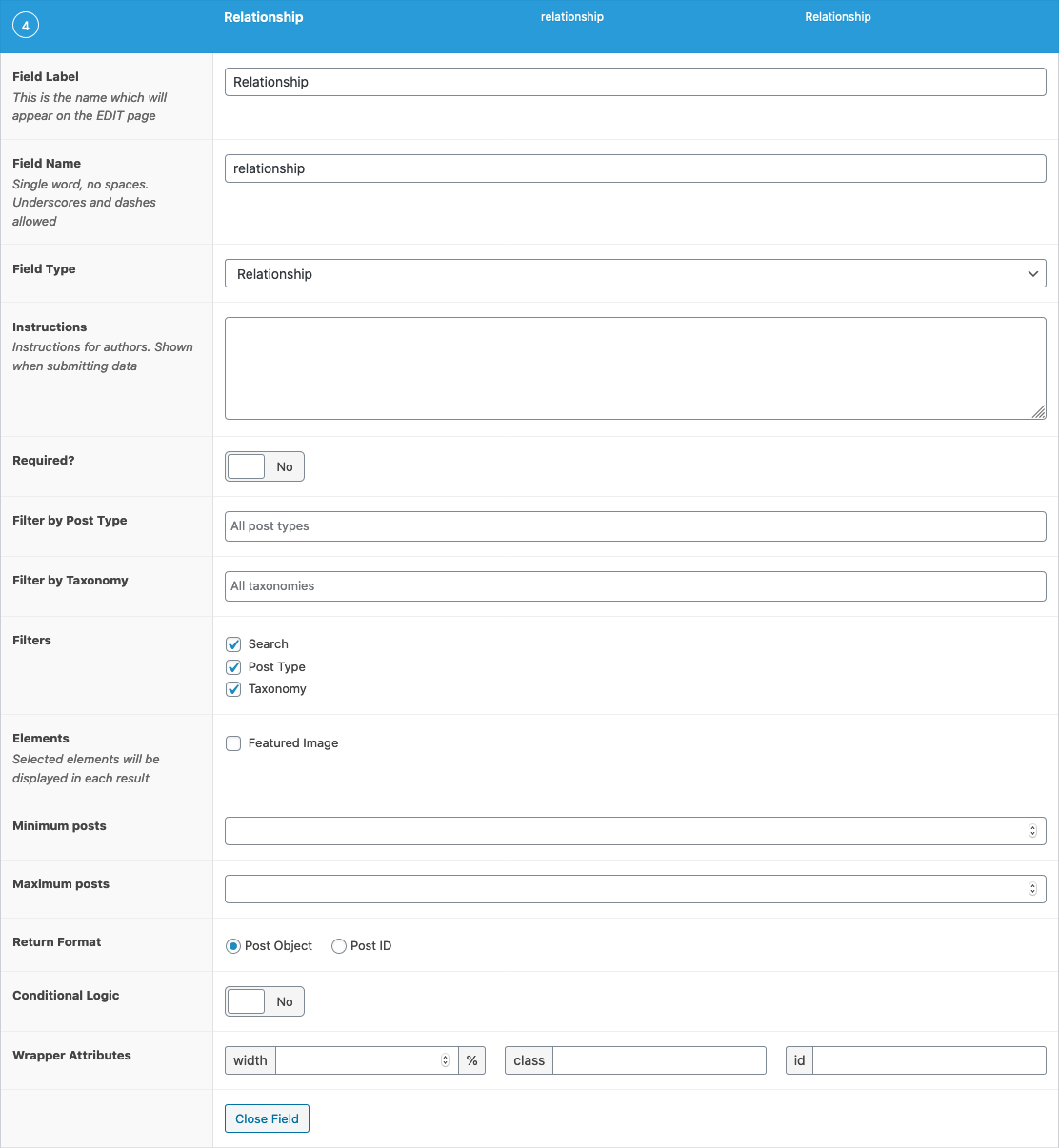This screenshot has width=1059, height=1148.
Task: Select Post ID return format
Action: pyautogui.click(x=339, y=946)
